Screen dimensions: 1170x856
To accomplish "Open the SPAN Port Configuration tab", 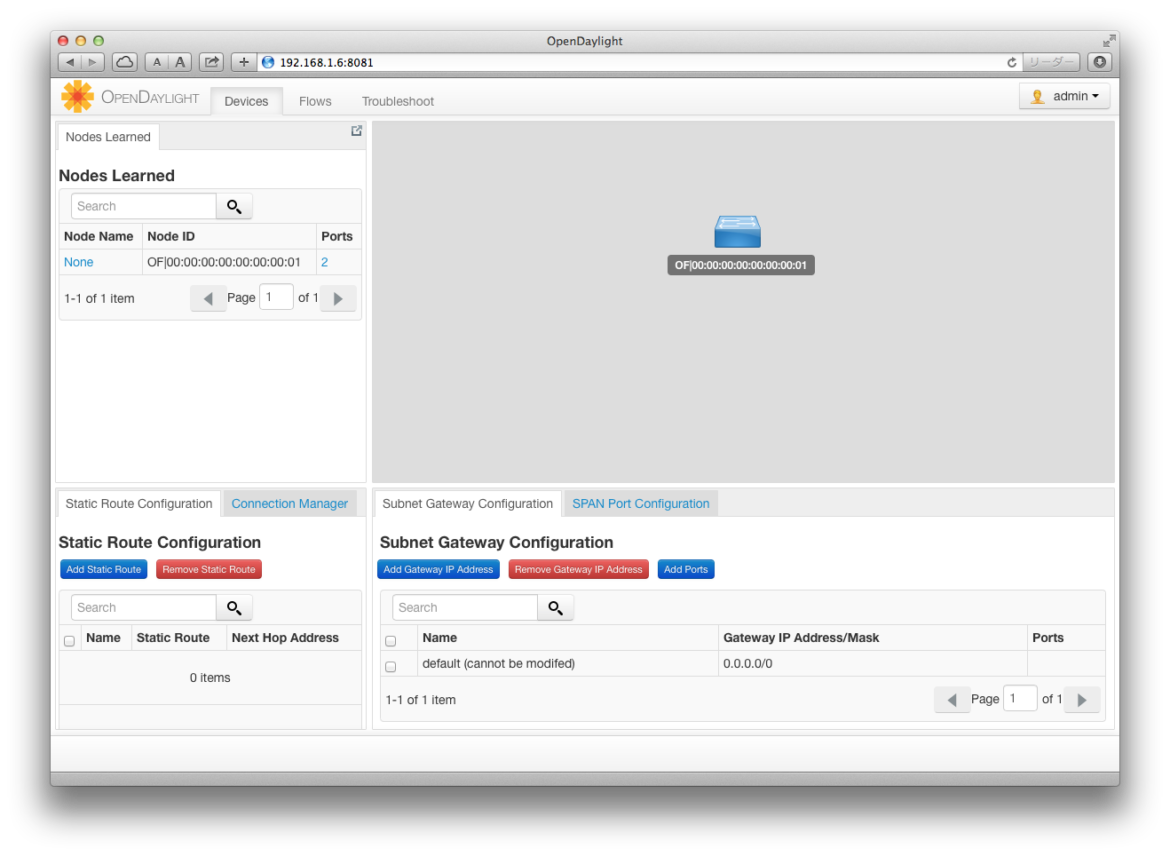I will pyautogui.click(x=640, y=503).
